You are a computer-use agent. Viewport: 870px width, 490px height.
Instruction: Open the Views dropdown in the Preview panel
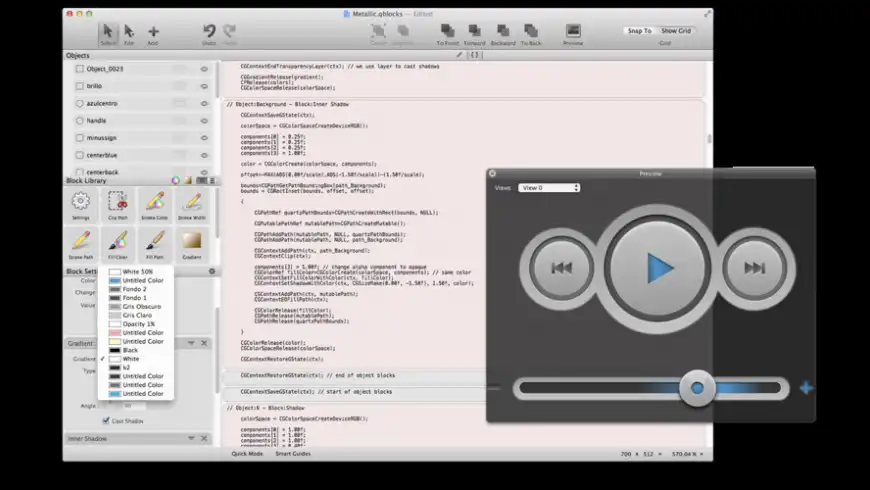pyautogui.click(x=548, y=188)
